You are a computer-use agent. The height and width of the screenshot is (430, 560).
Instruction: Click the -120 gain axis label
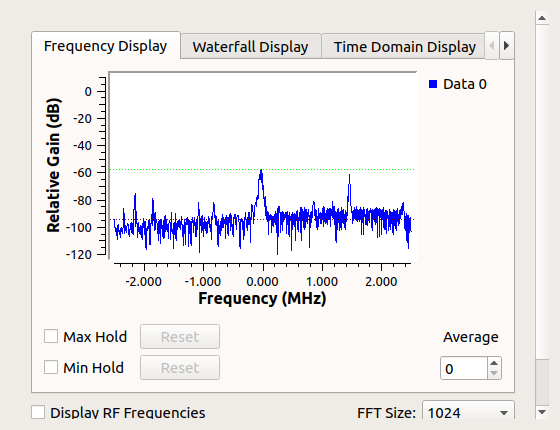pyautogui.click(x=79, y=254)
